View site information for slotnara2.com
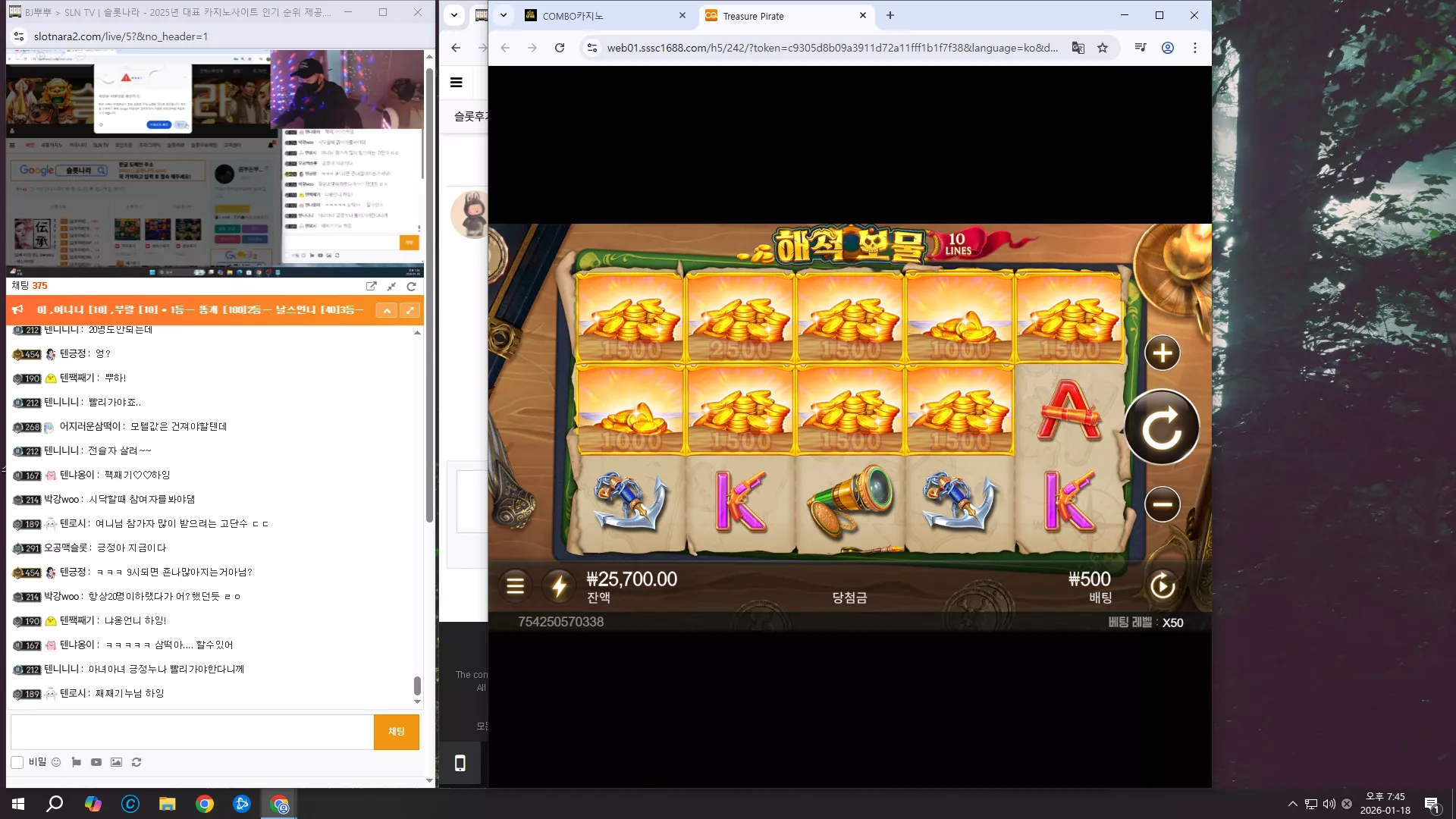 (x=20, y=36)
